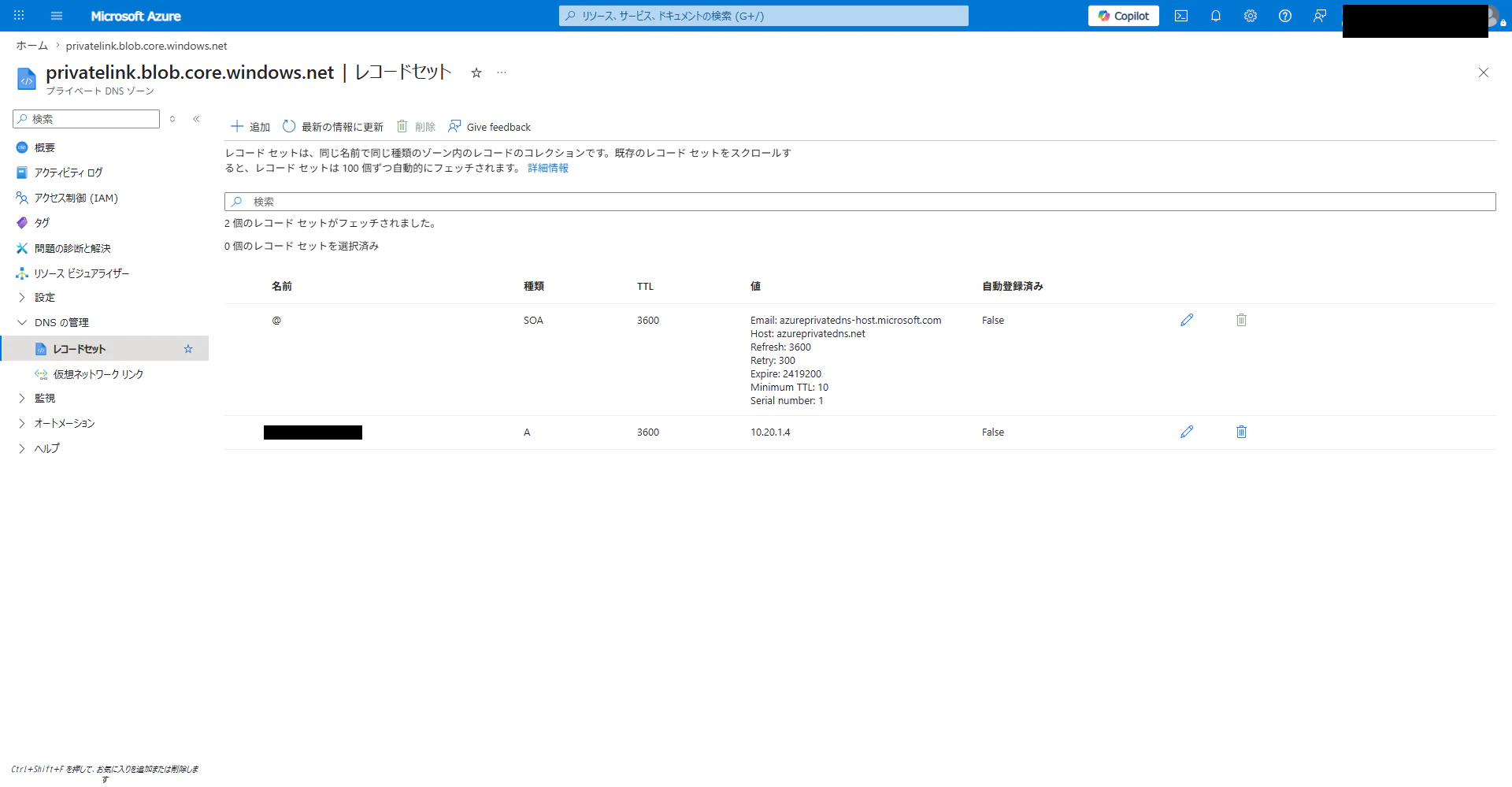The height and width of the screenshot is (787, 1512).
Task: Open Copilot from the top bar
Action: (1123, 16)
